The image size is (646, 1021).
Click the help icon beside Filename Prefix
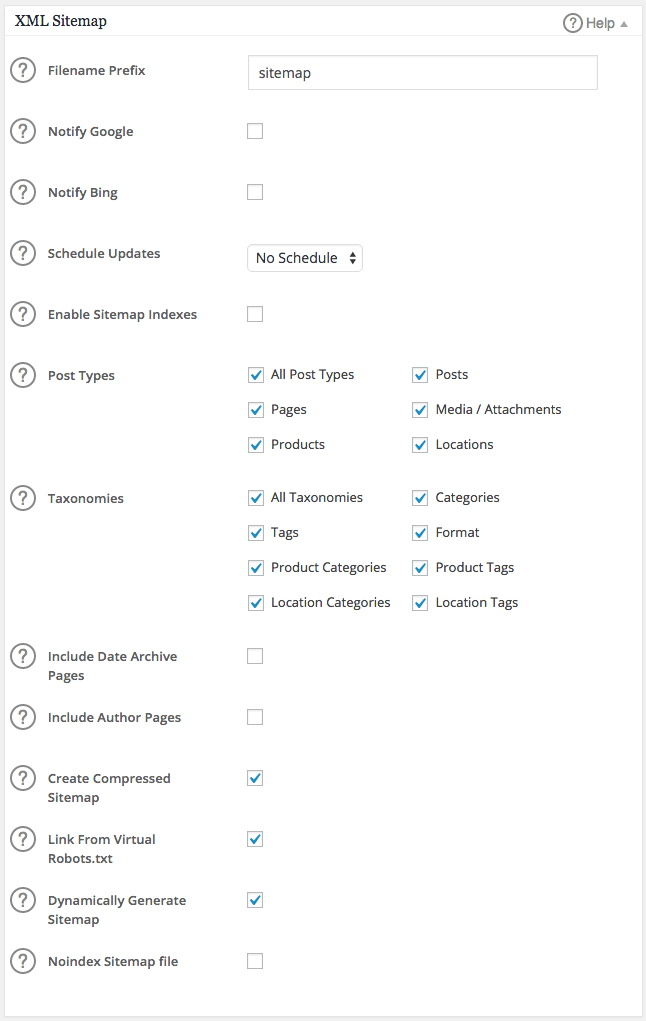point(22,70)
